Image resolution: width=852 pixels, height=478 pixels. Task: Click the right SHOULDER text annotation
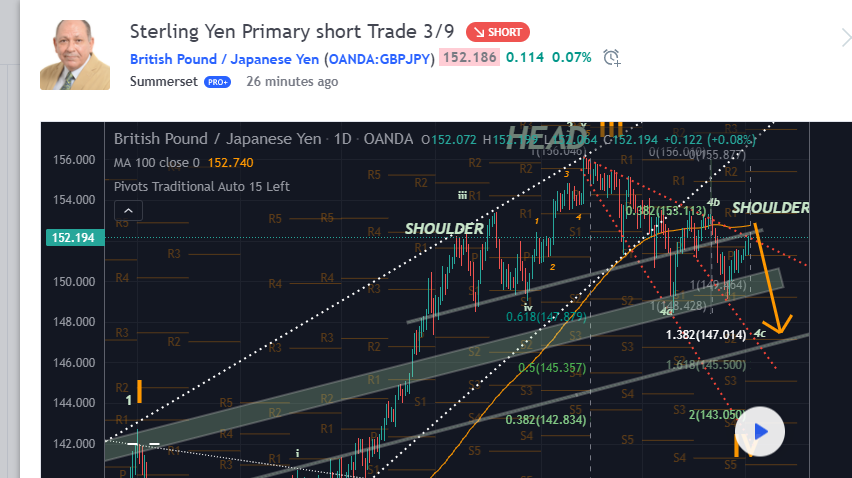coord(770,208)
